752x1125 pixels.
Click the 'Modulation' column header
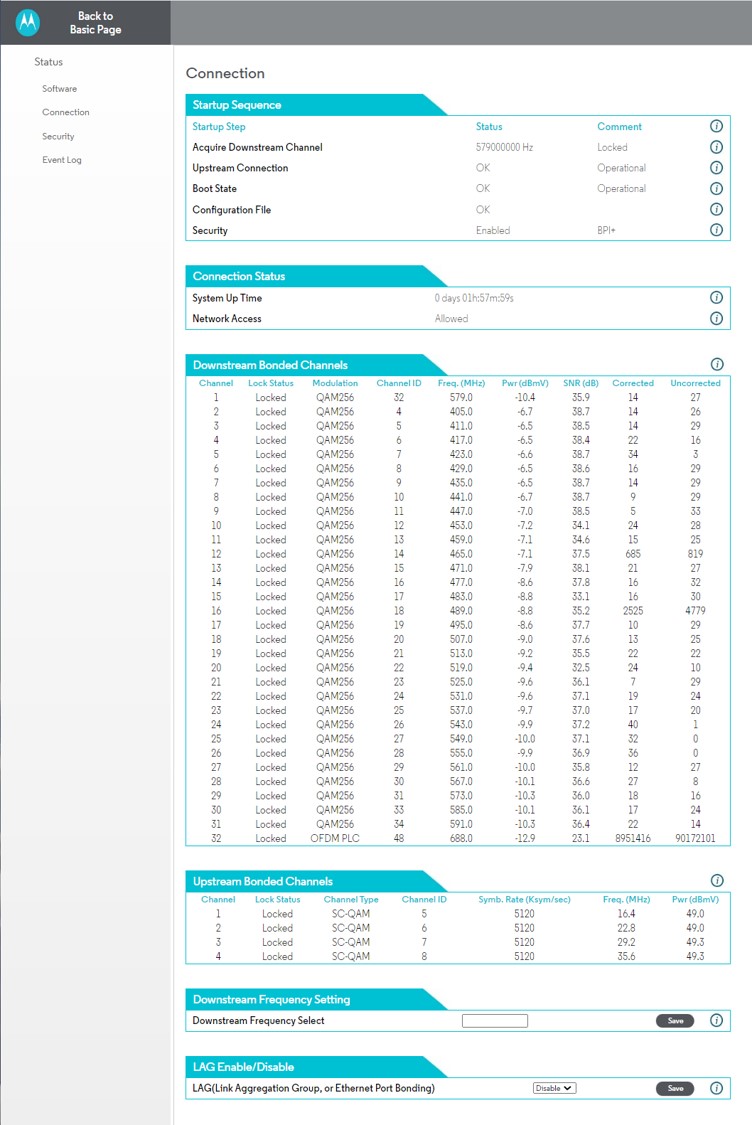335,383
